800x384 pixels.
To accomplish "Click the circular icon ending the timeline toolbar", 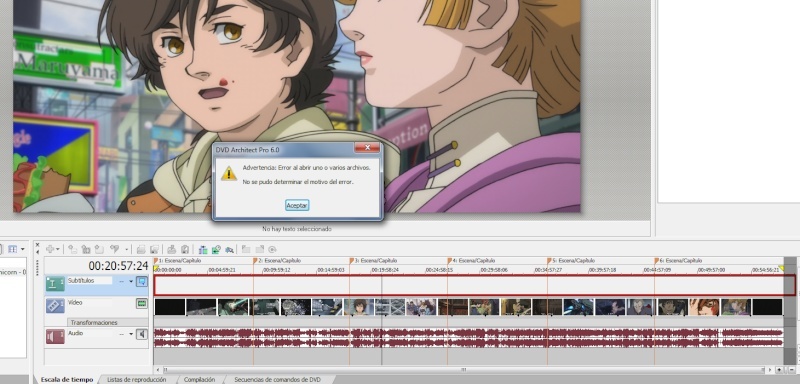I will 272,249.
